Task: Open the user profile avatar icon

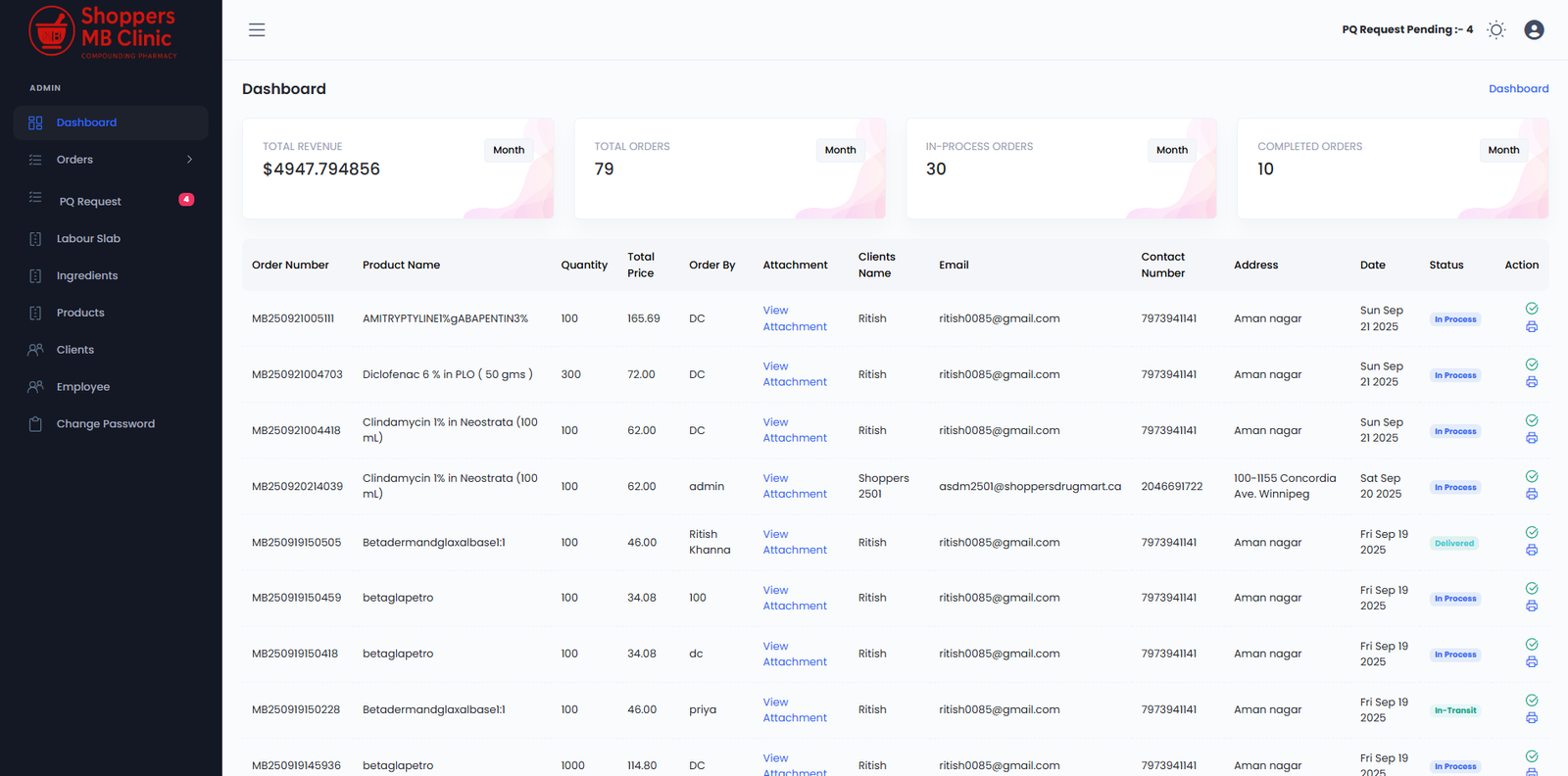Action: [1534, 30]
